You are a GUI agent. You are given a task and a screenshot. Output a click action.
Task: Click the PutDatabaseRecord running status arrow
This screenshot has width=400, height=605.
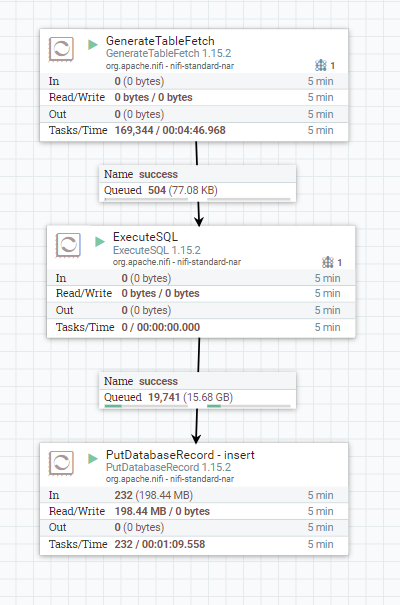pos(93,458)
